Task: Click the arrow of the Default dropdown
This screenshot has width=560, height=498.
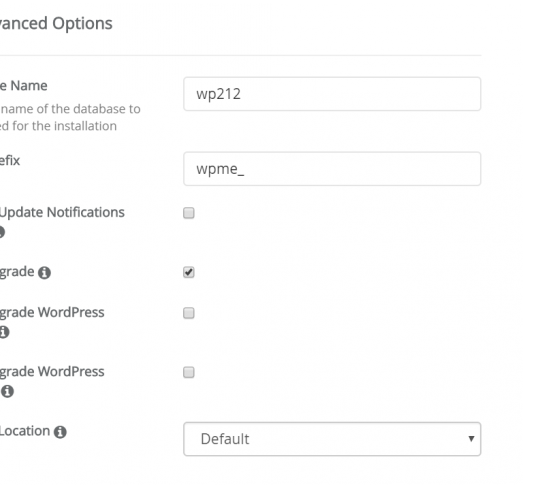Action: (471, 439)
